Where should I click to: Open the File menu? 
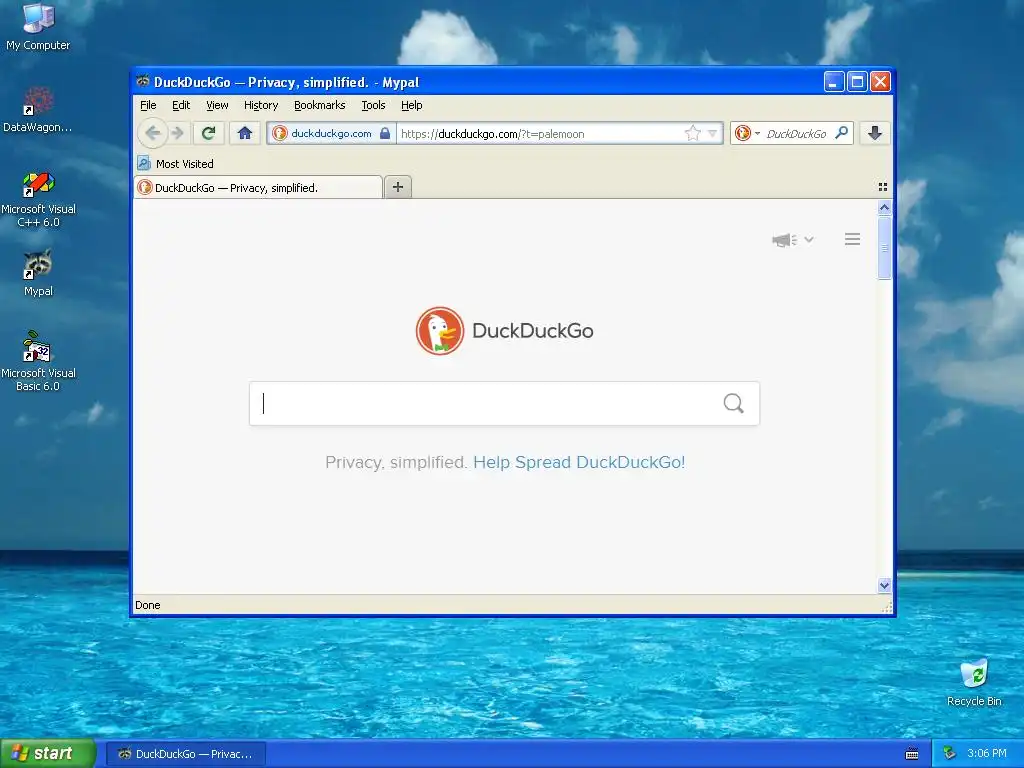(x=148, y=105)
